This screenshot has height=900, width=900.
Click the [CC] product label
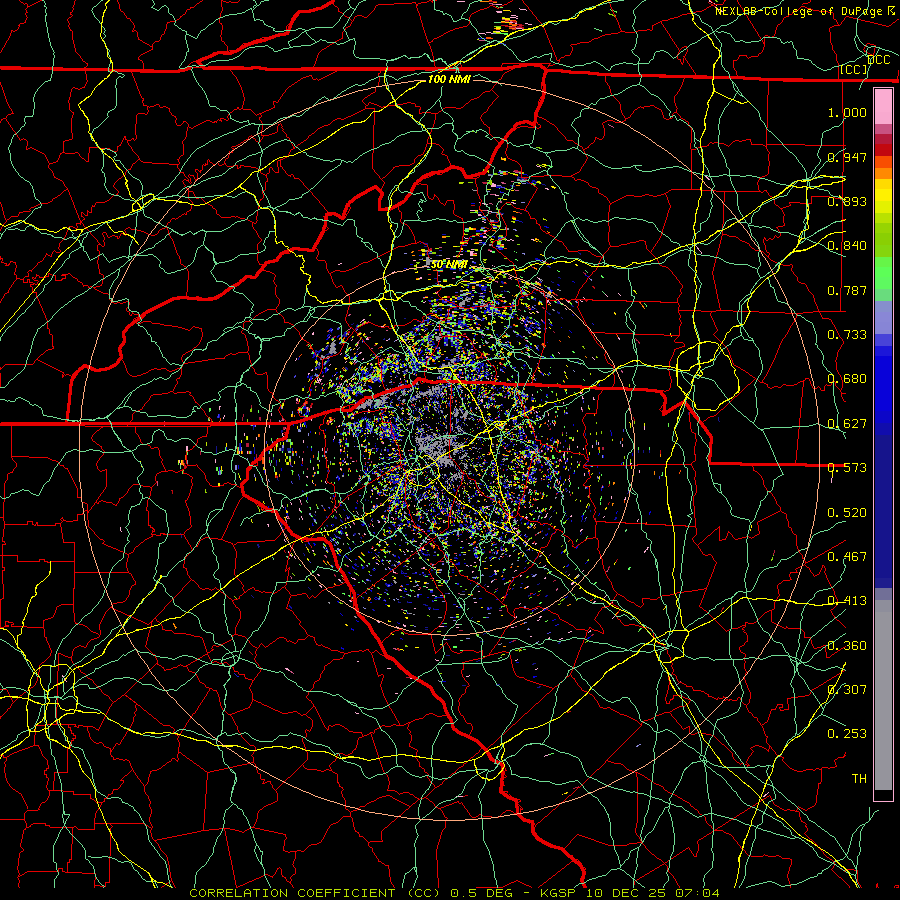854,69
